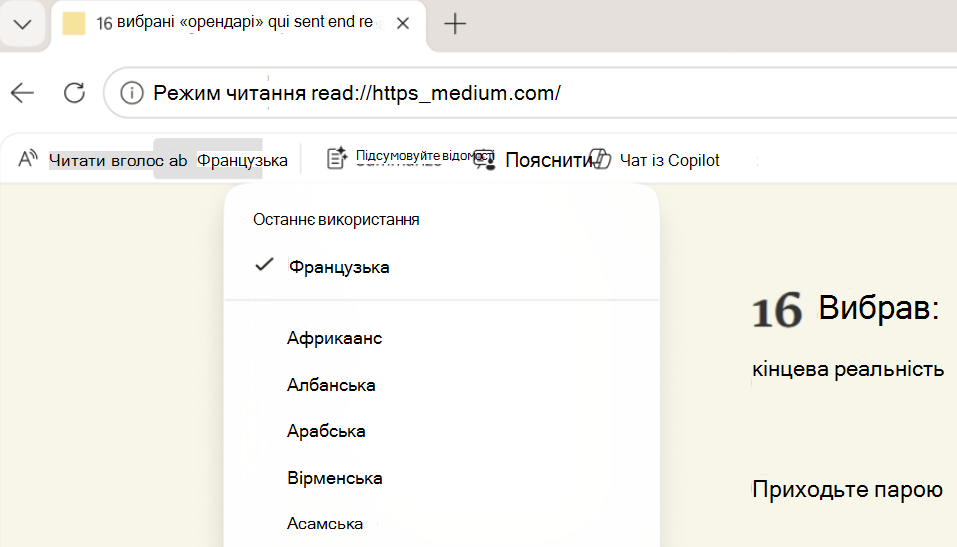Click the article heading '16 Вибрав:'
957x547 pixels.
point(846,308)
